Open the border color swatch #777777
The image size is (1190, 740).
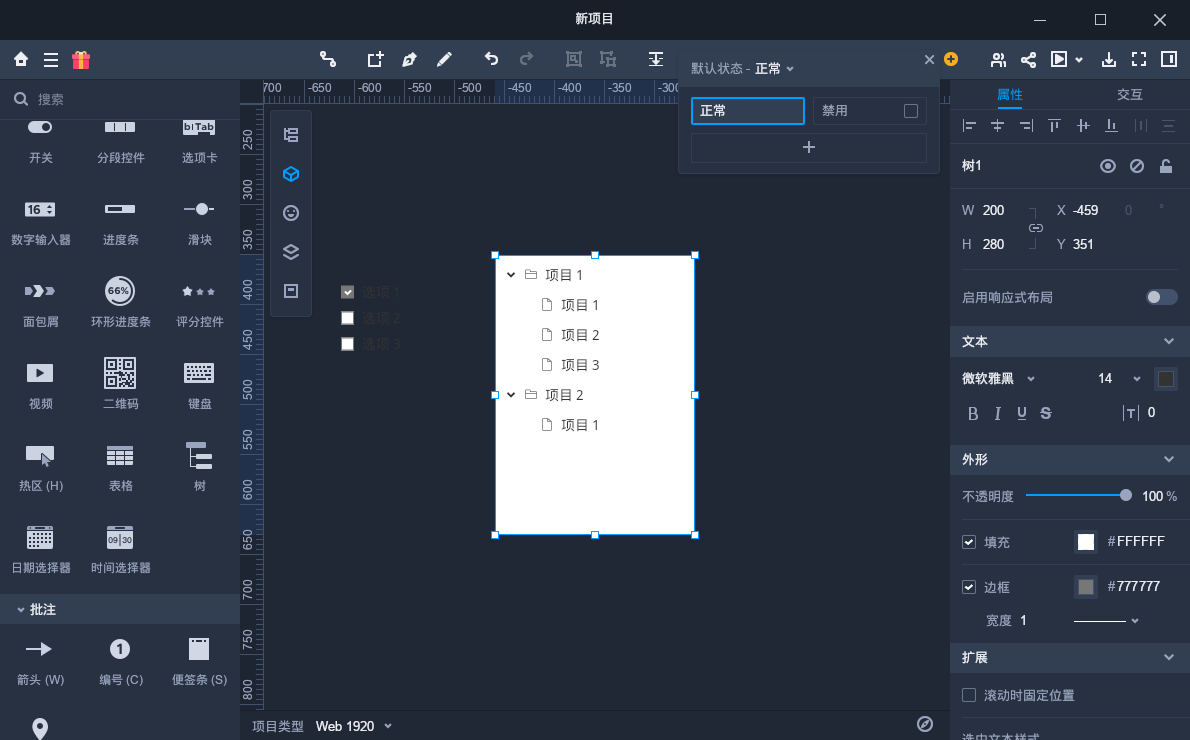(x=1085, y=587)
